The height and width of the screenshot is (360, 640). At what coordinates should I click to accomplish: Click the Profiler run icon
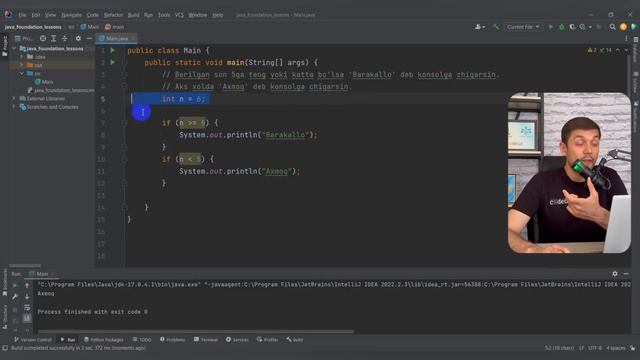pyautogui.click(x=583, y=27)
